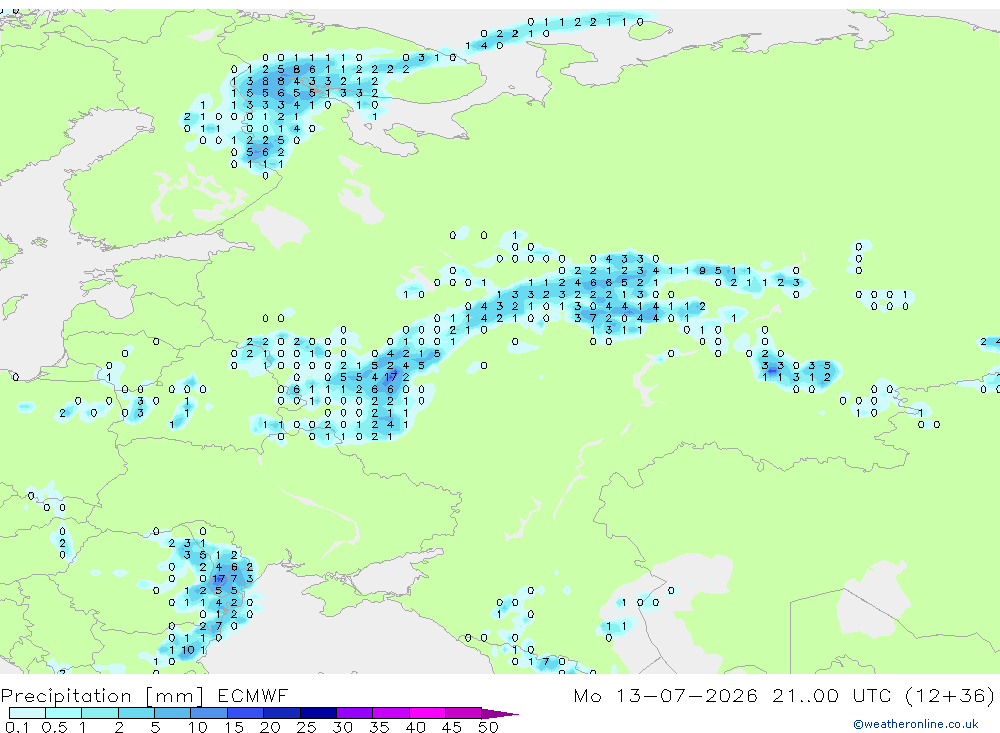Pick the 10–15 mm blue legend swatch
The image size is (1000, 733).
pos(209,713)
